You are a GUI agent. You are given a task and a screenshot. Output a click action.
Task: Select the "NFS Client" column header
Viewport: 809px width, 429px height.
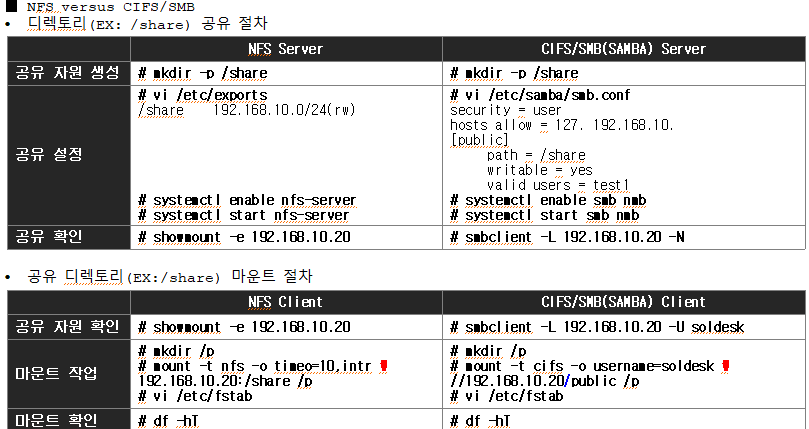(x=285, y=302)
